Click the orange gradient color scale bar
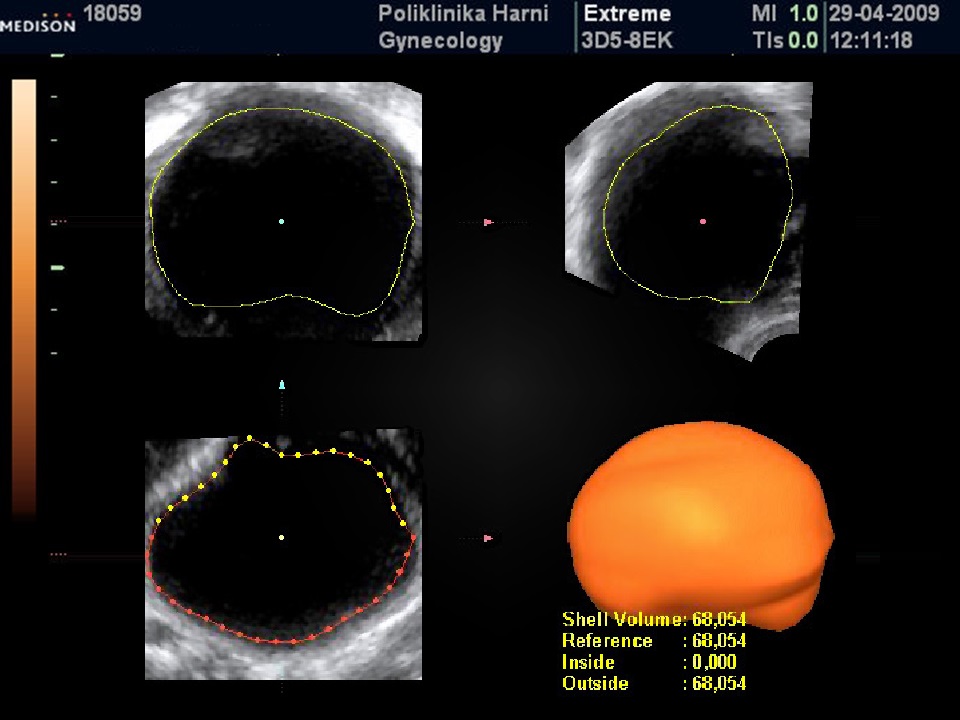Screen dimensions: 960x720 (24, 300)
